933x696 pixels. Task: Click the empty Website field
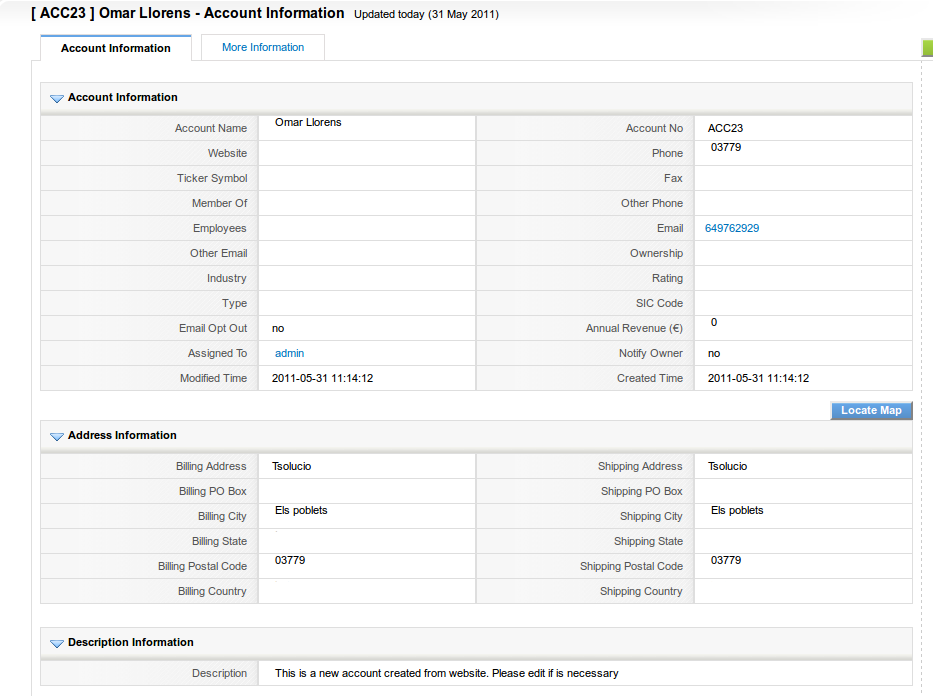[366, 153]
